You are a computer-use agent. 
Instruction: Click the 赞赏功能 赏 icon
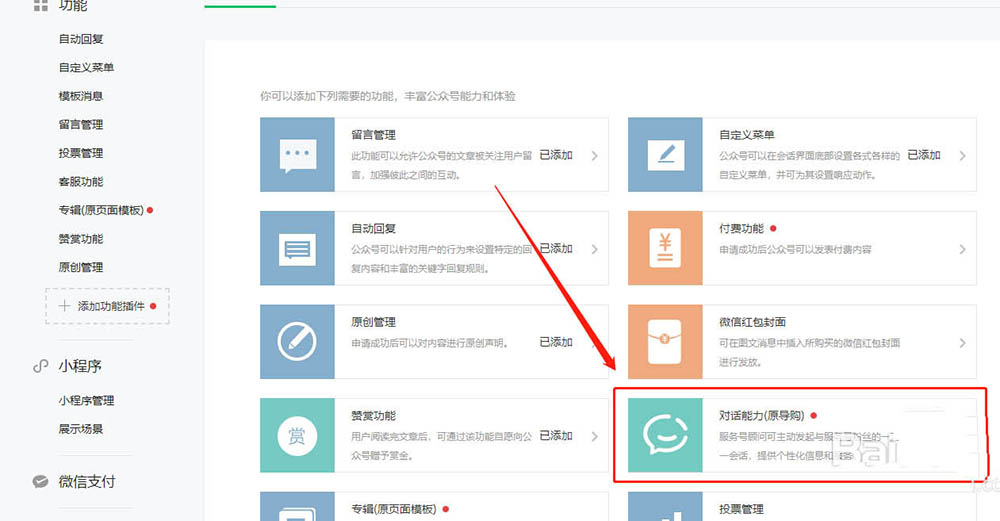297,436
